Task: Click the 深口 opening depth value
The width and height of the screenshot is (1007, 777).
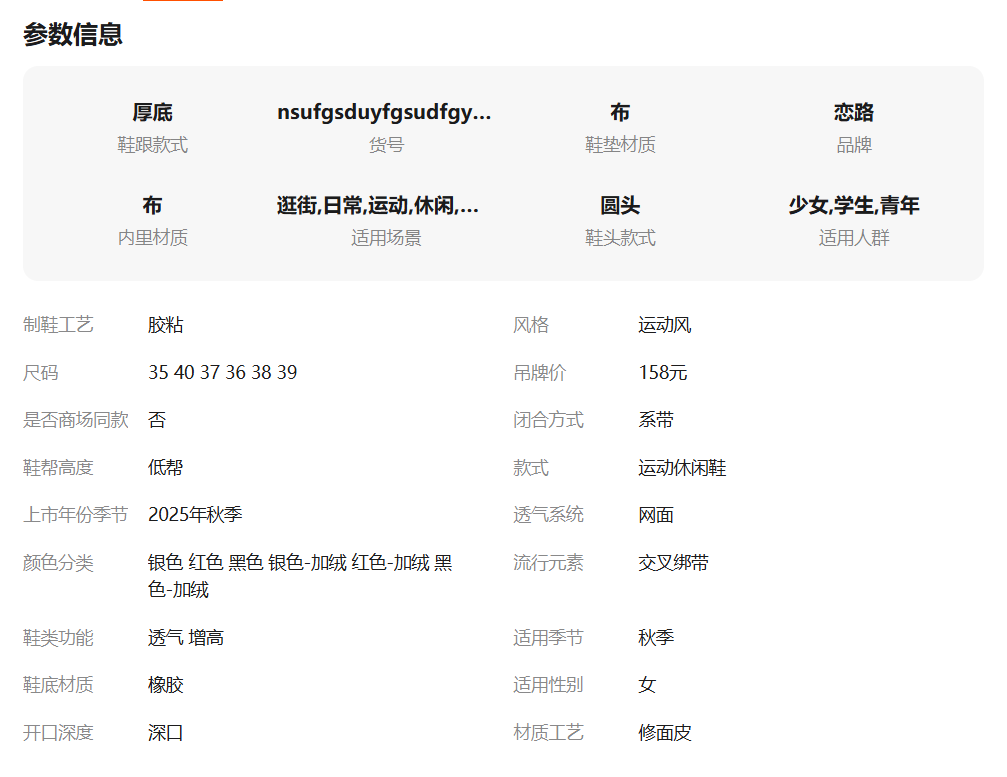Action: pos(166,732)
